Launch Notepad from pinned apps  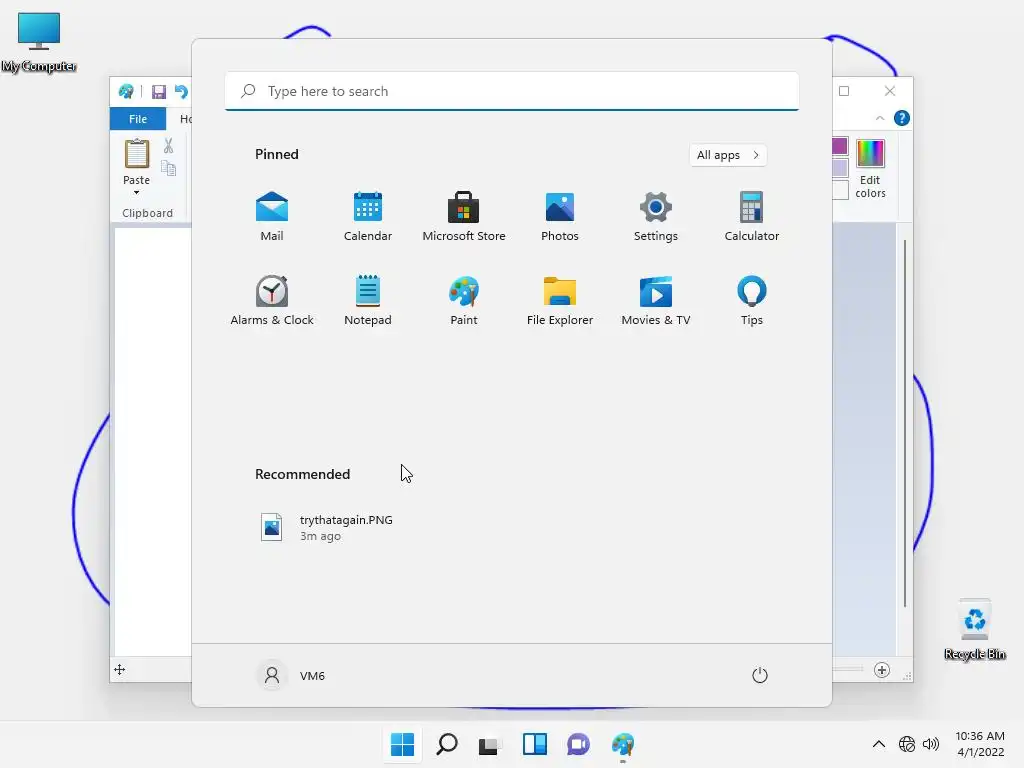point(368,300)
